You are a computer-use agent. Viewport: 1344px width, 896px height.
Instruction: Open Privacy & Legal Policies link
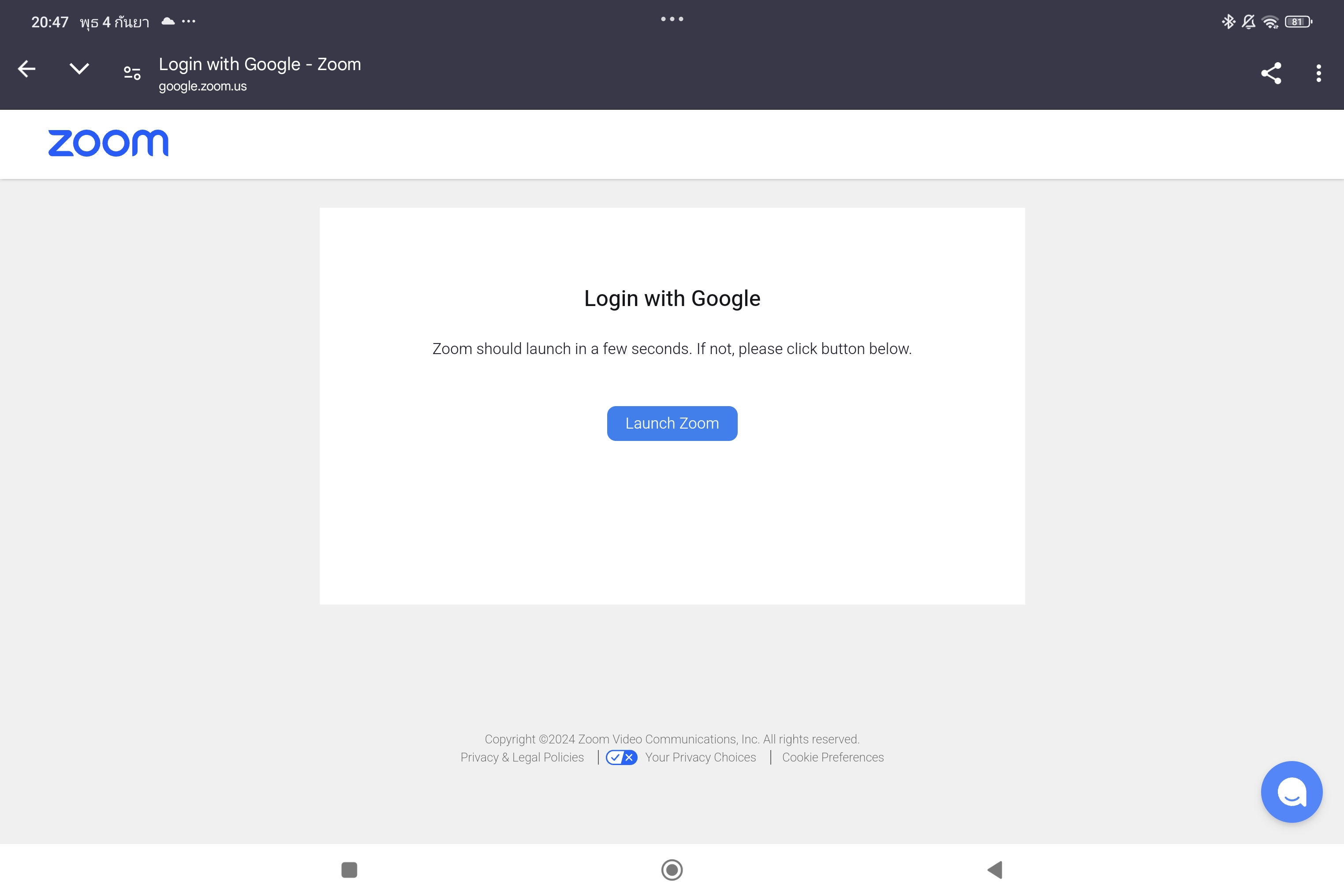point(522,757)
